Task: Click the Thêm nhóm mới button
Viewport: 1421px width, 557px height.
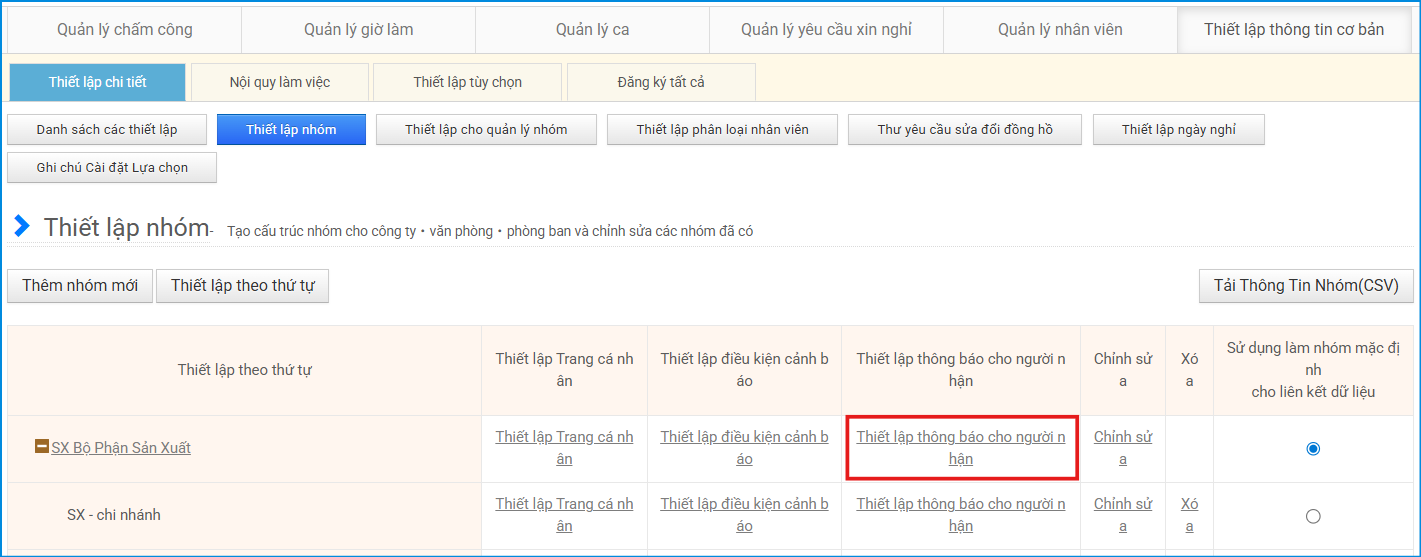Action: (x=80, y=285)
